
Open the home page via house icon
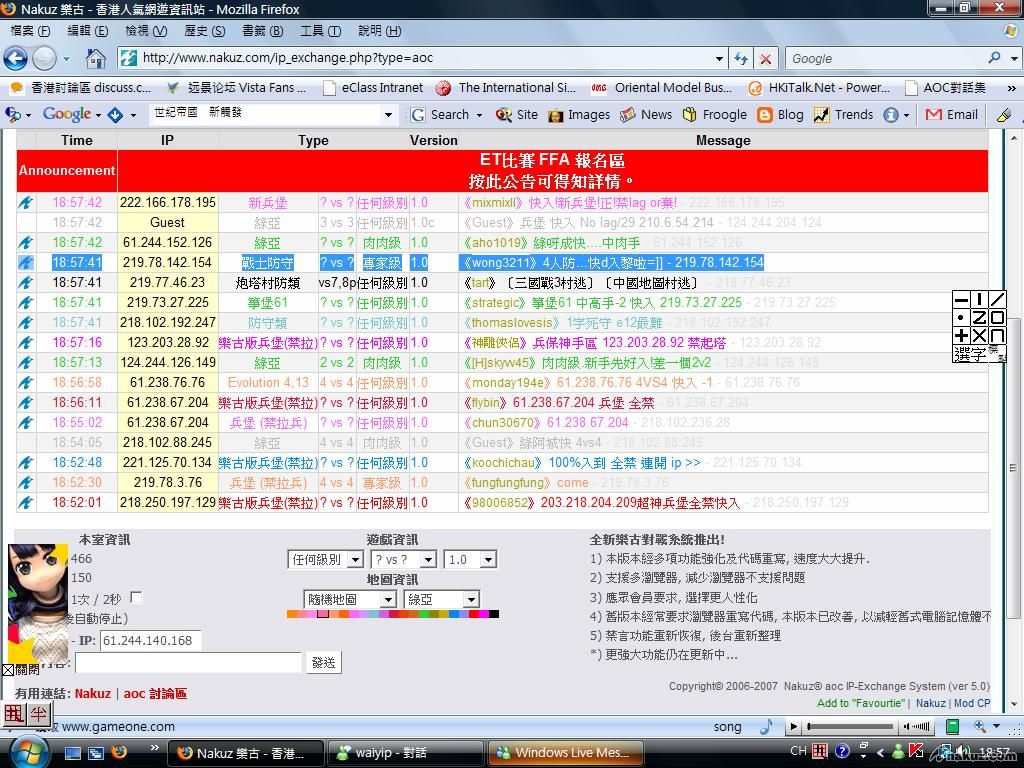pyautogui.click(x=96, y=59)
